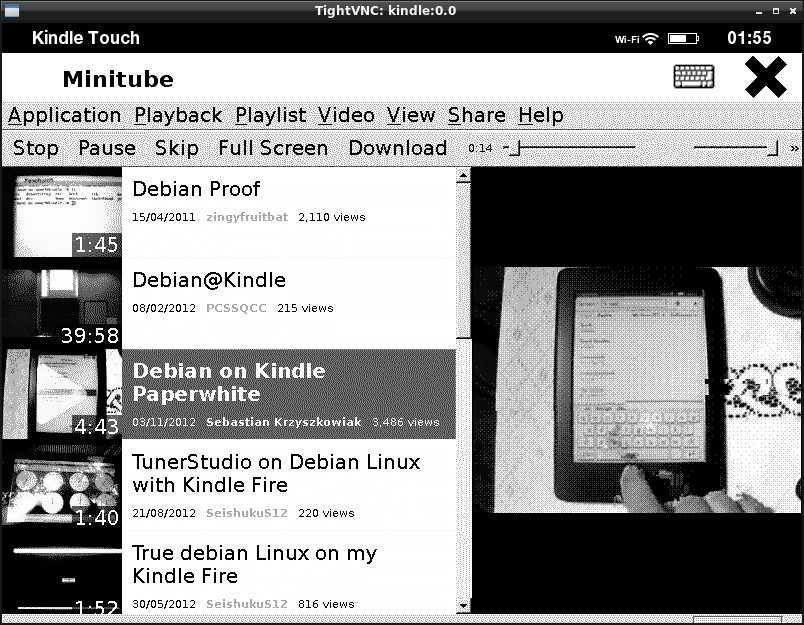
Task: Select Debian on Kindle Paperwhite thumbnail
Action: (x=62, y=394)
